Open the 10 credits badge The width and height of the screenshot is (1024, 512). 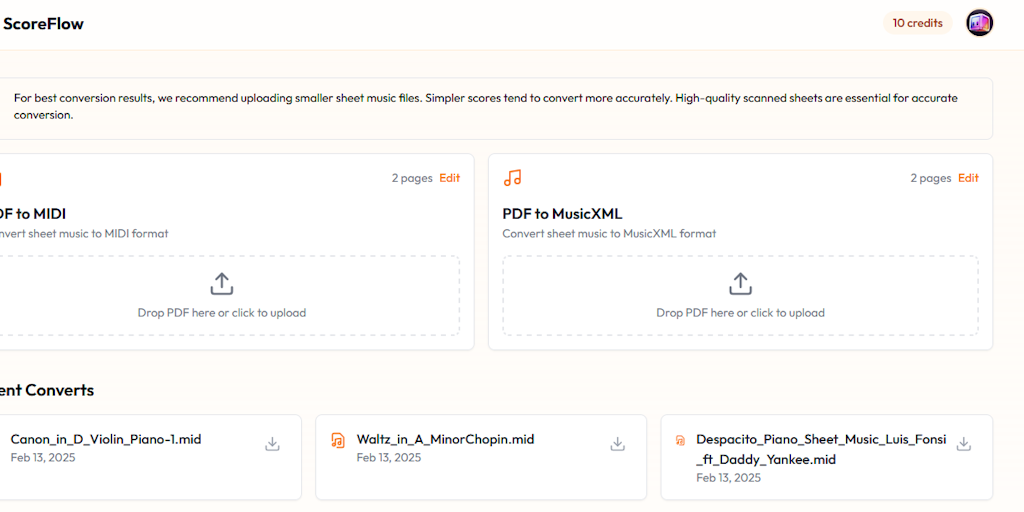click(x=917, y=23)
